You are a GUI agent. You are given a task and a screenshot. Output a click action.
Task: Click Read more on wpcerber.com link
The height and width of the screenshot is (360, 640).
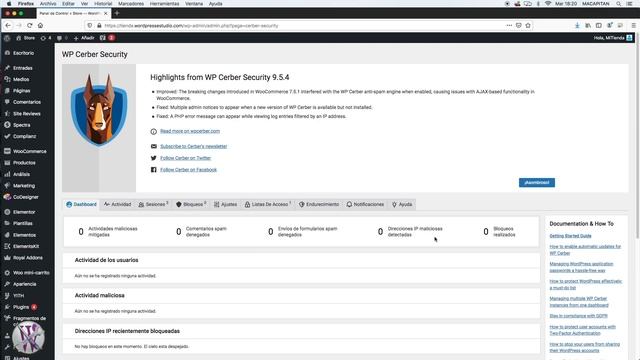click(x=190, y=131)
